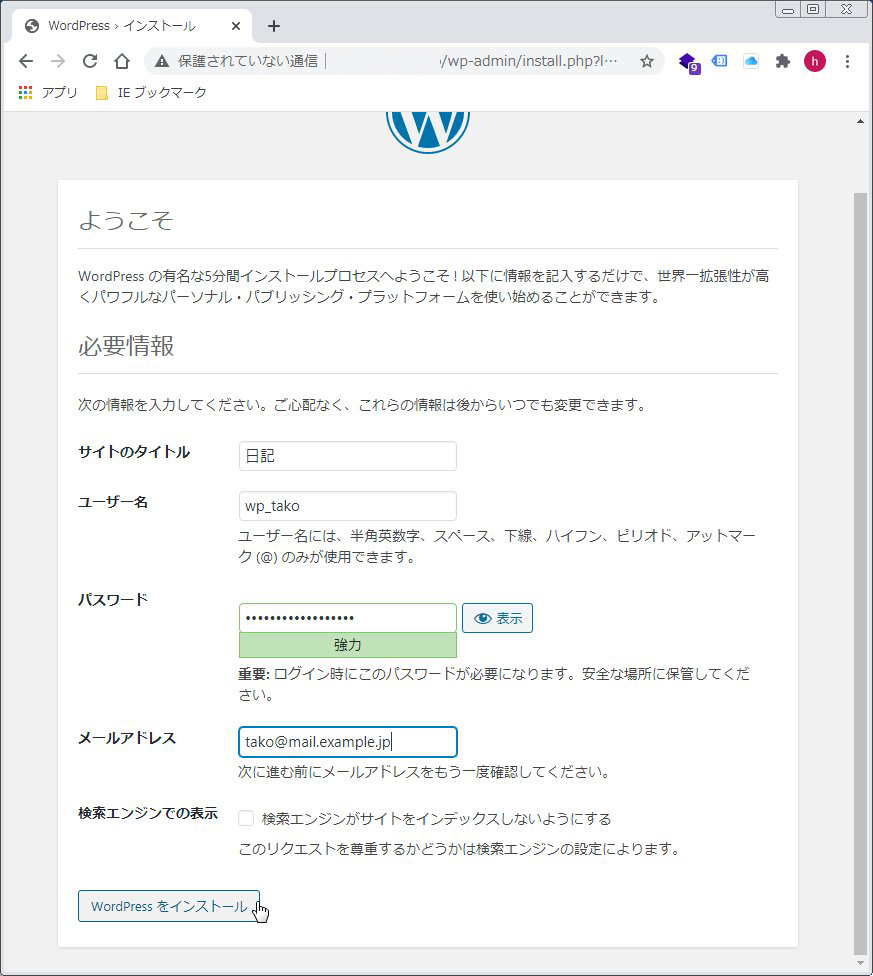Click the 保護されていない通信 text
The height and width of the screenshot is (976, 873).
(x=248, y=61)
